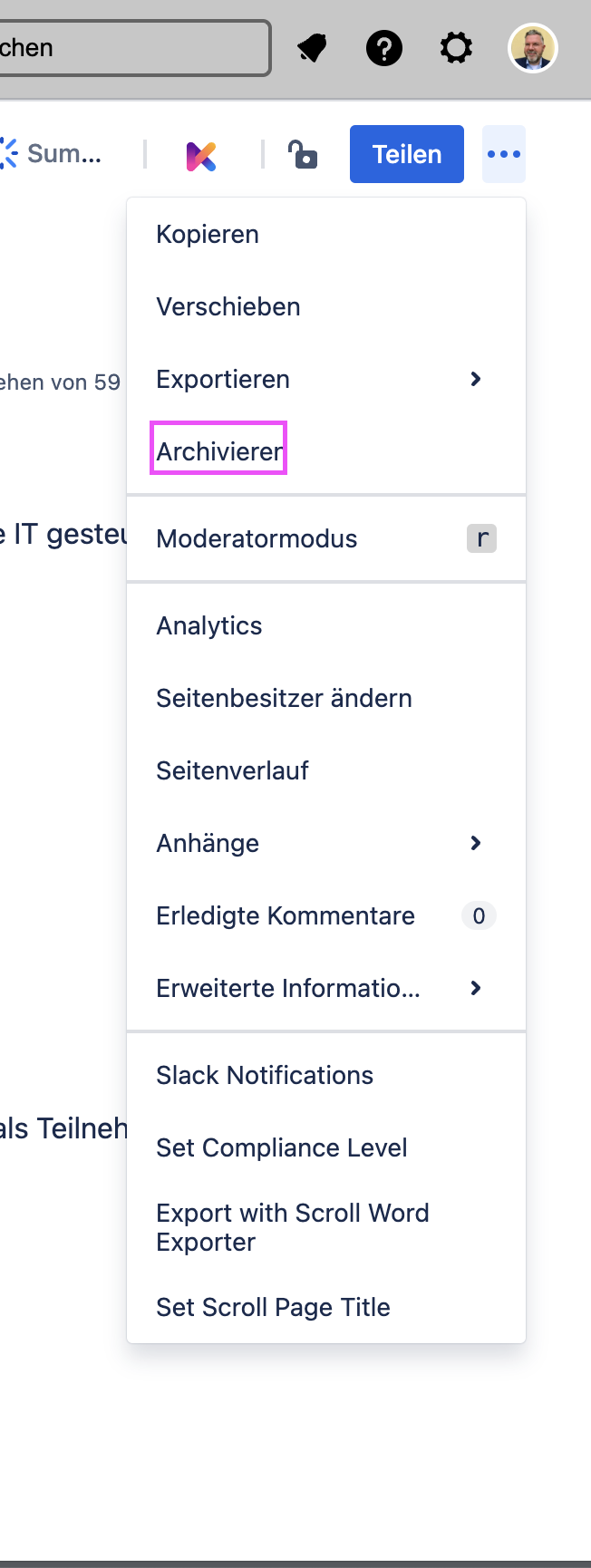
Task: Choose Archivieren in the menu
Action: point(326,451)
